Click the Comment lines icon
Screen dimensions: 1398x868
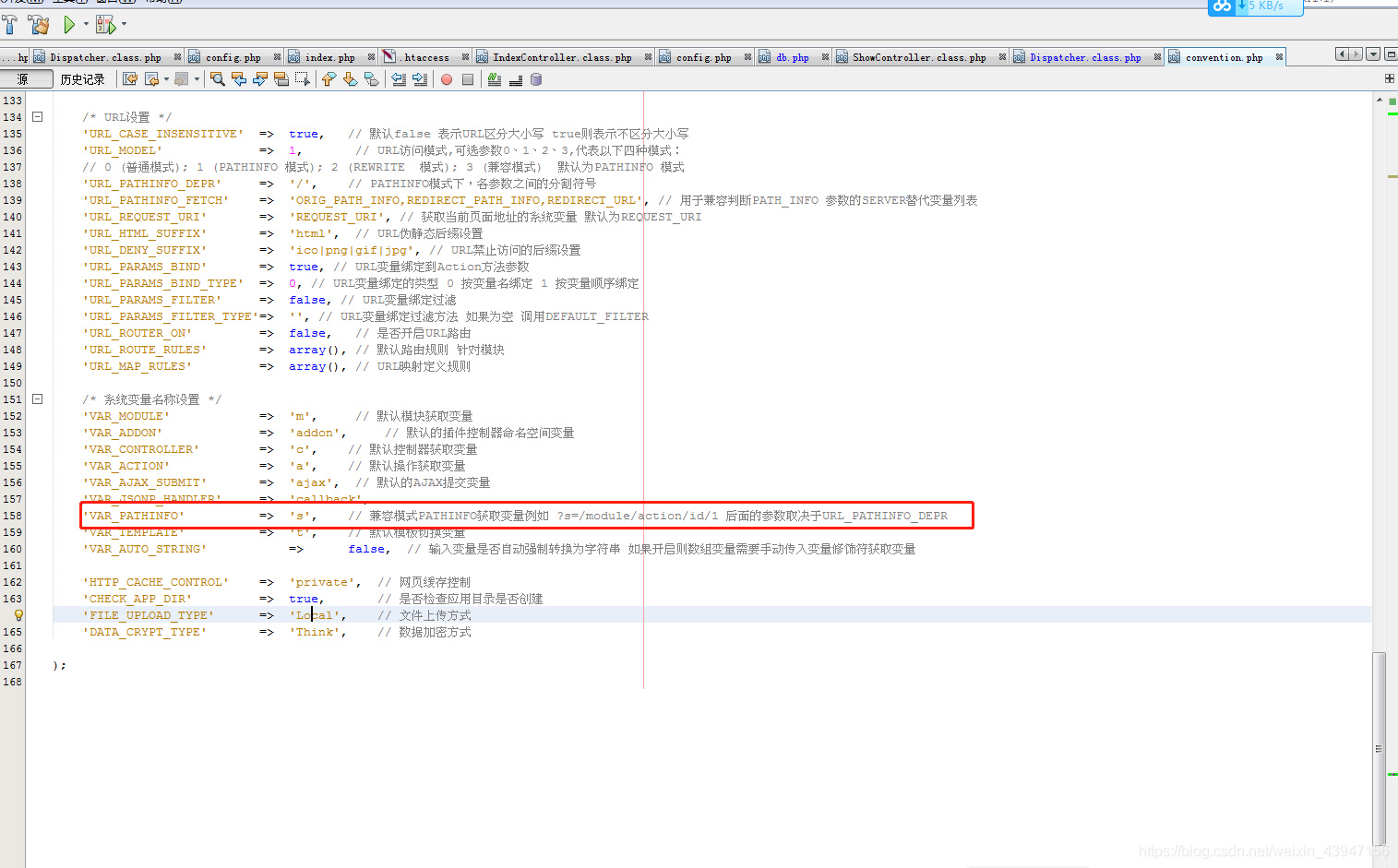(495, 79)
